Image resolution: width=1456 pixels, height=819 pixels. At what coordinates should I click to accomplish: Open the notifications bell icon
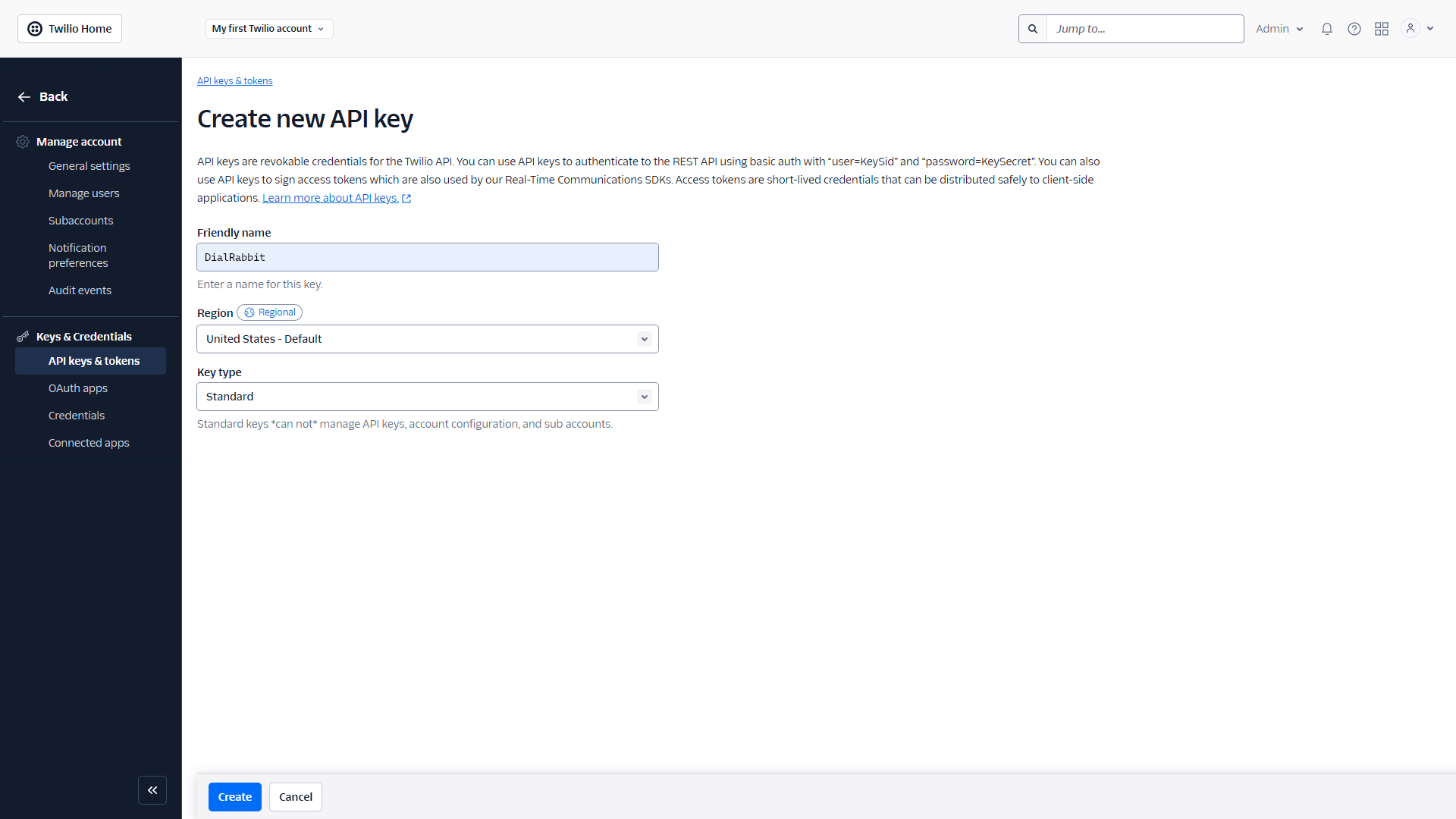tap(1326, 28)
